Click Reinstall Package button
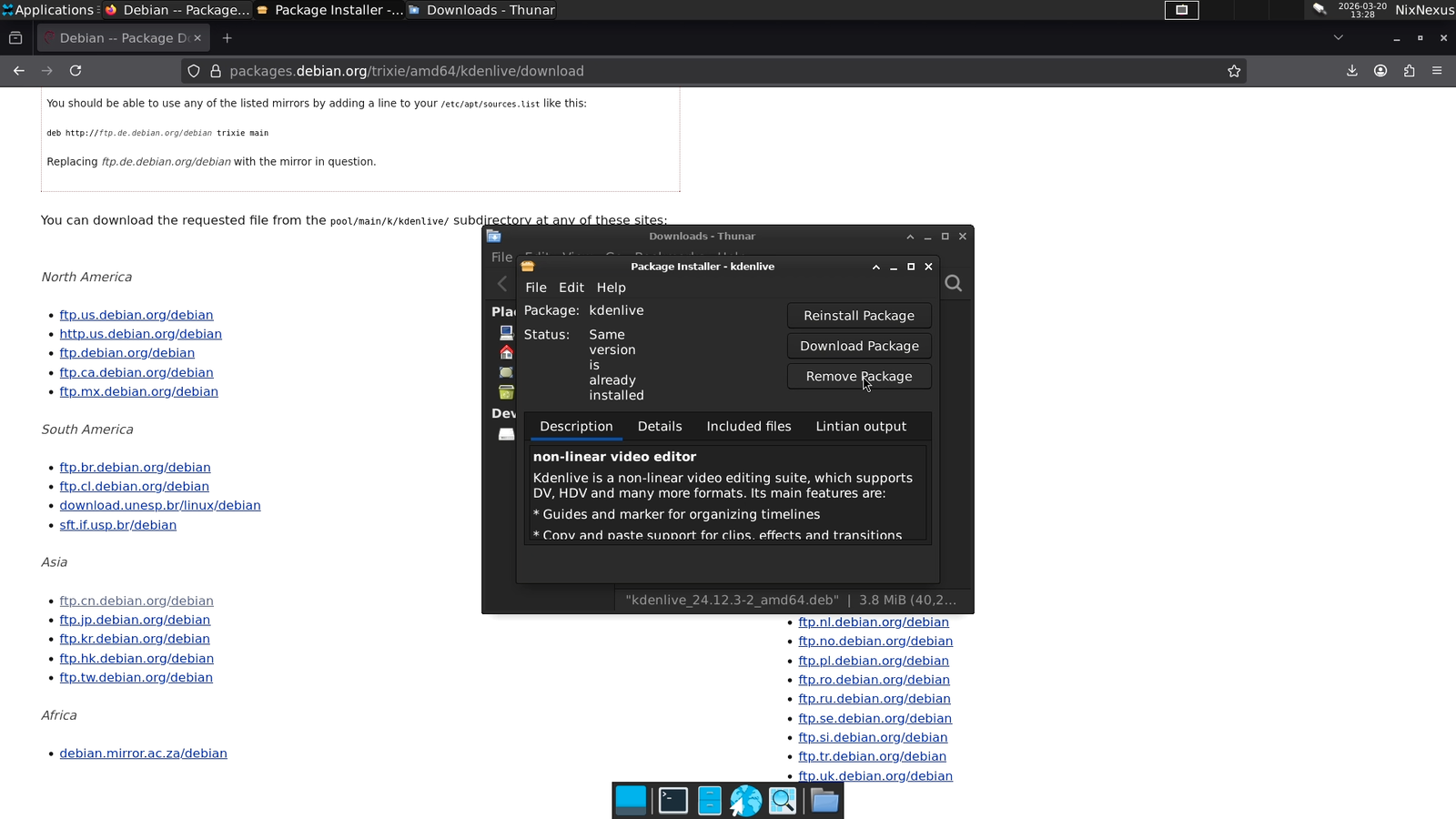The height and width of the screenshot is (819, 1456). [x=859, y=316]
